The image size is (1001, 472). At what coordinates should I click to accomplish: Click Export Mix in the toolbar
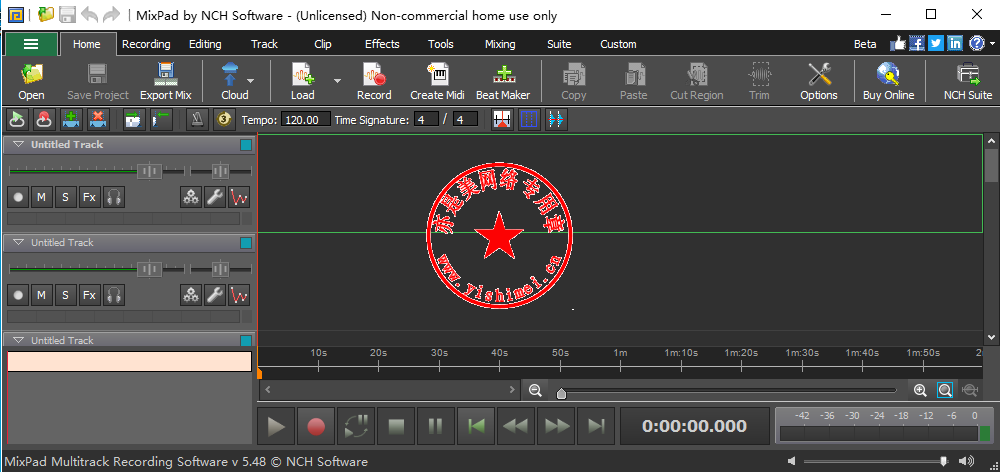tap(165, 82)
